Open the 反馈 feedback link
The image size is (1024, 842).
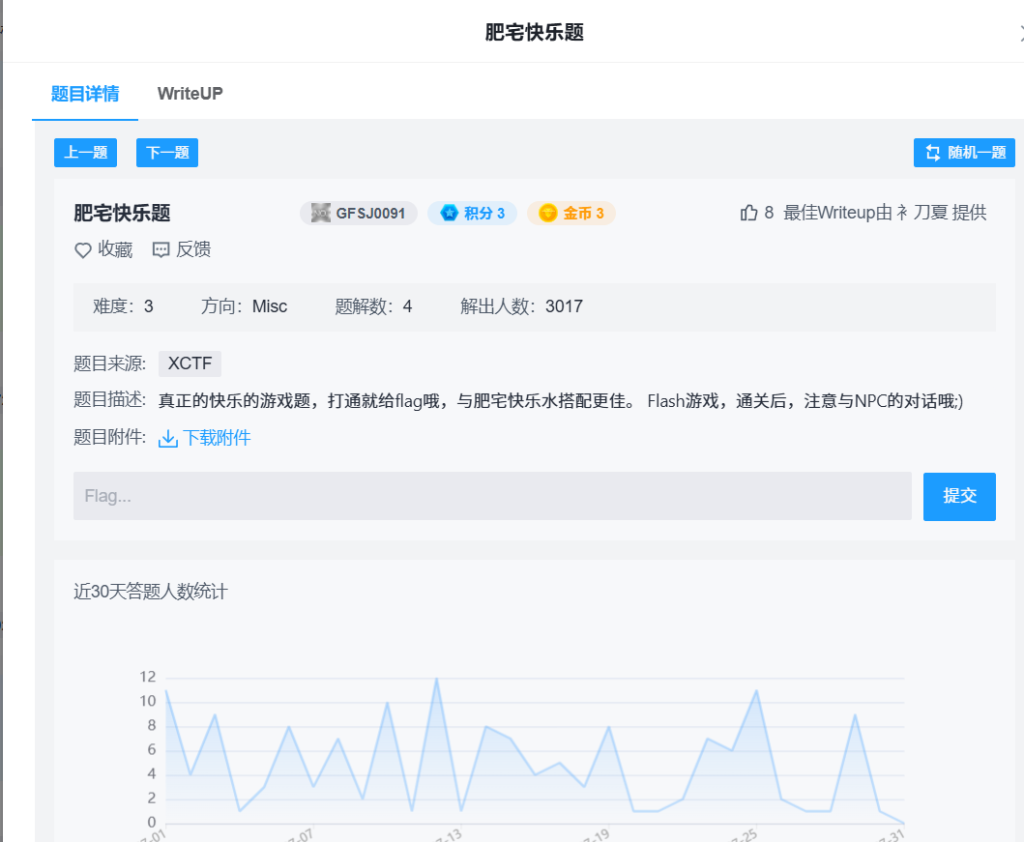(193, 250)
